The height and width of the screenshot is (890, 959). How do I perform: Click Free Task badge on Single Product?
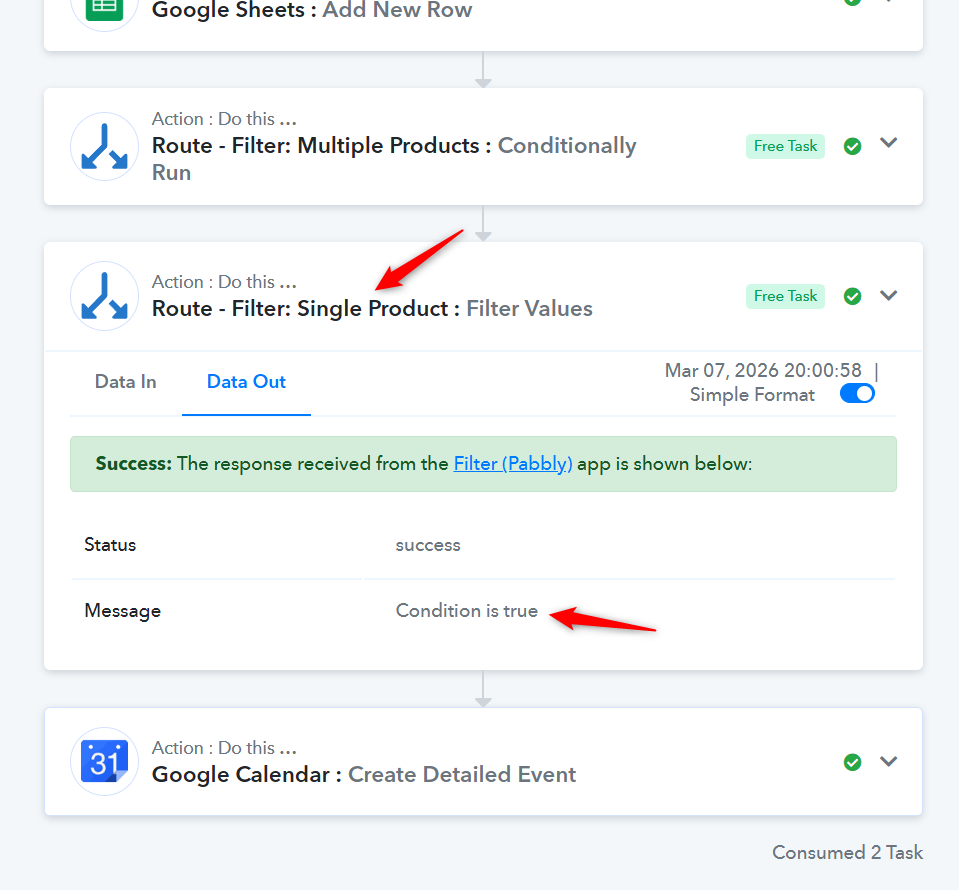point(785,296)
